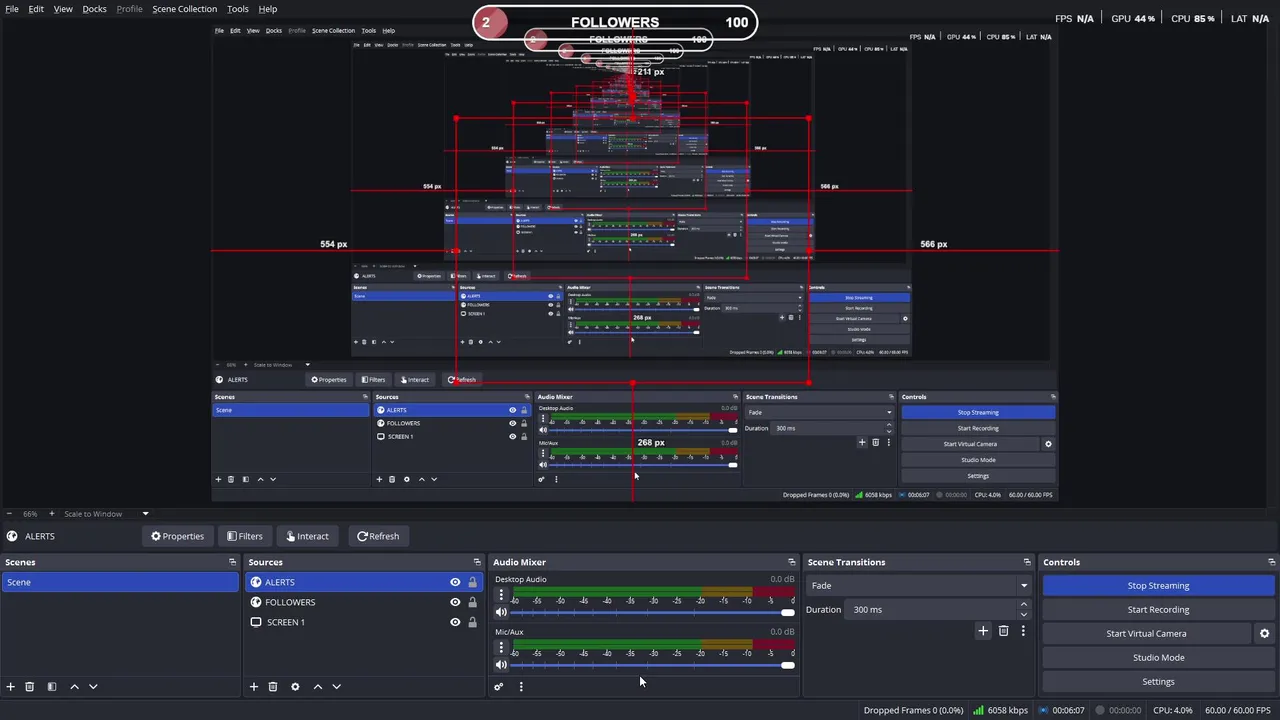
Task: Enable Studio Mode
Action: coord(1158,658)
